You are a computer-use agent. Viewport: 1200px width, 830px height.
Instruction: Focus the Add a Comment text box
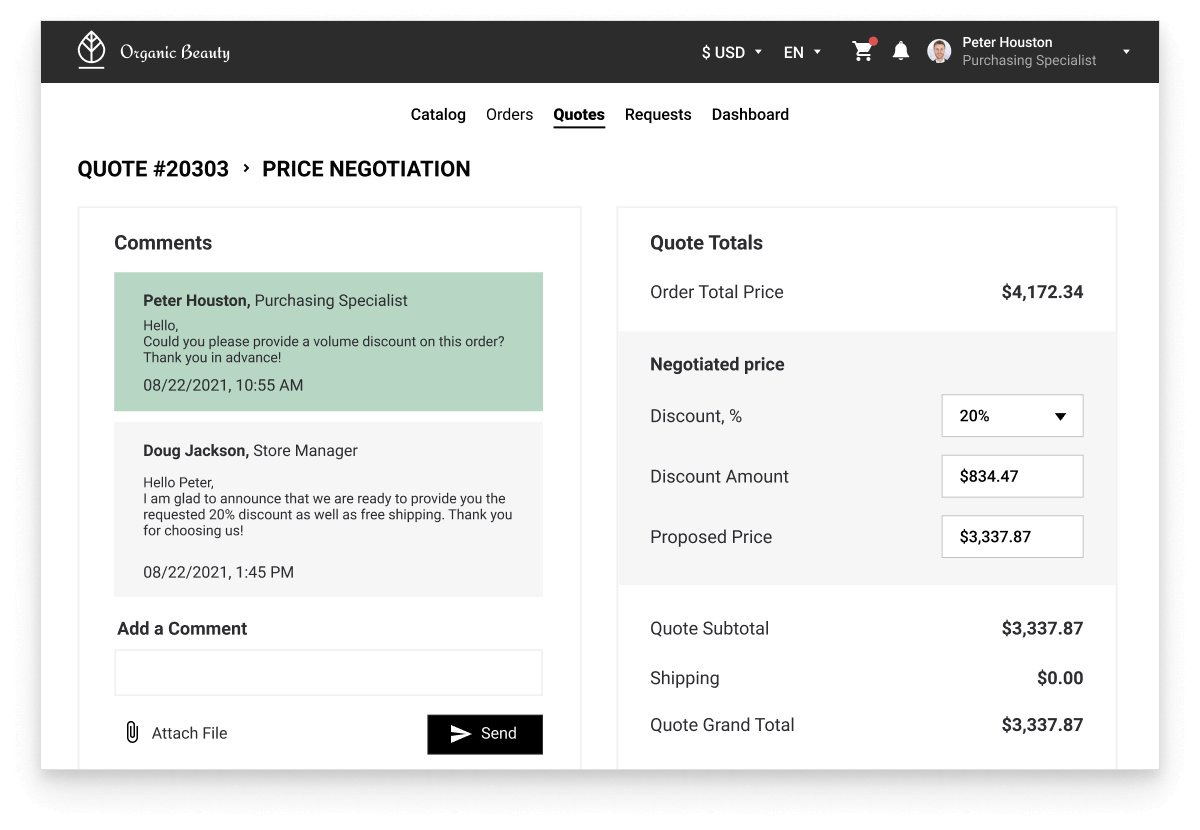click(x=328, y=672)
